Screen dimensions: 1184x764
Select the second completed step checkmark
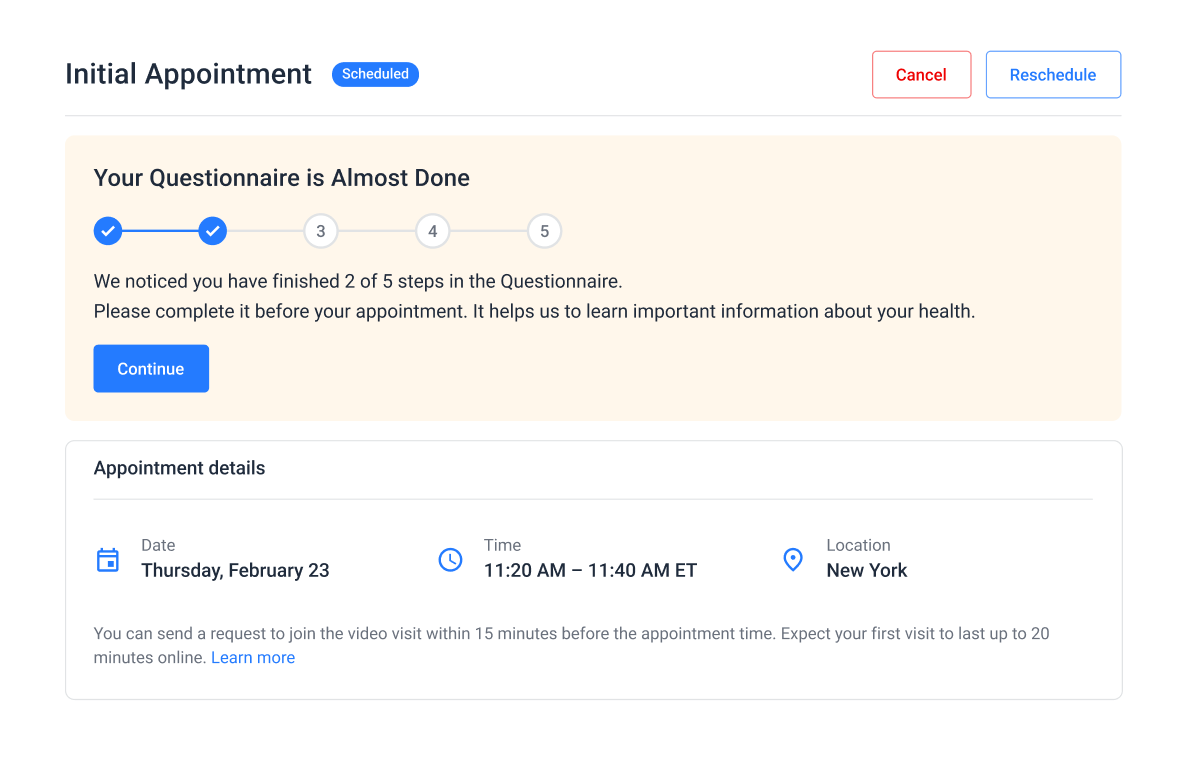coord(212,231)
